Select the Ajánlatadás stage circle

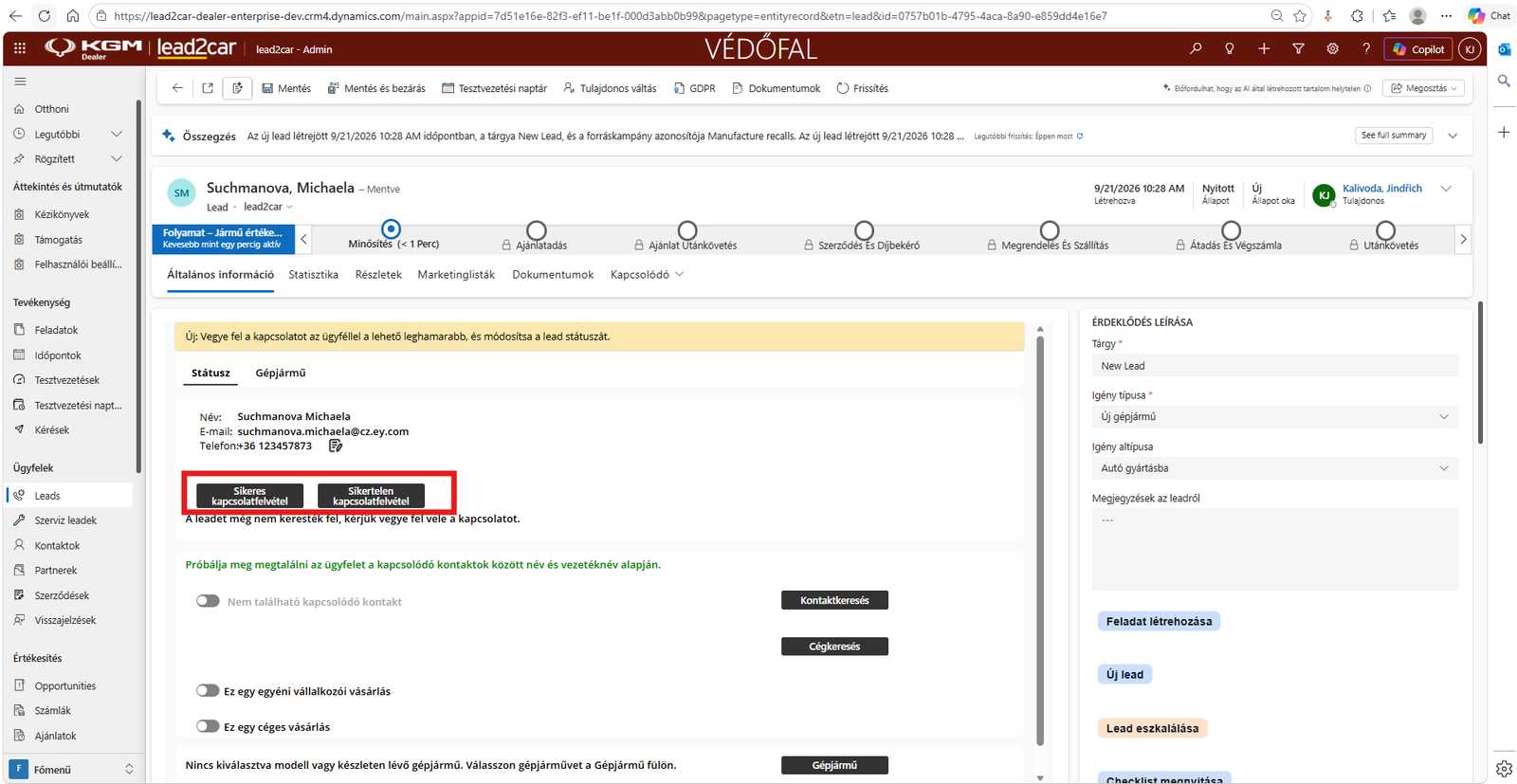(x=537, y=230)
